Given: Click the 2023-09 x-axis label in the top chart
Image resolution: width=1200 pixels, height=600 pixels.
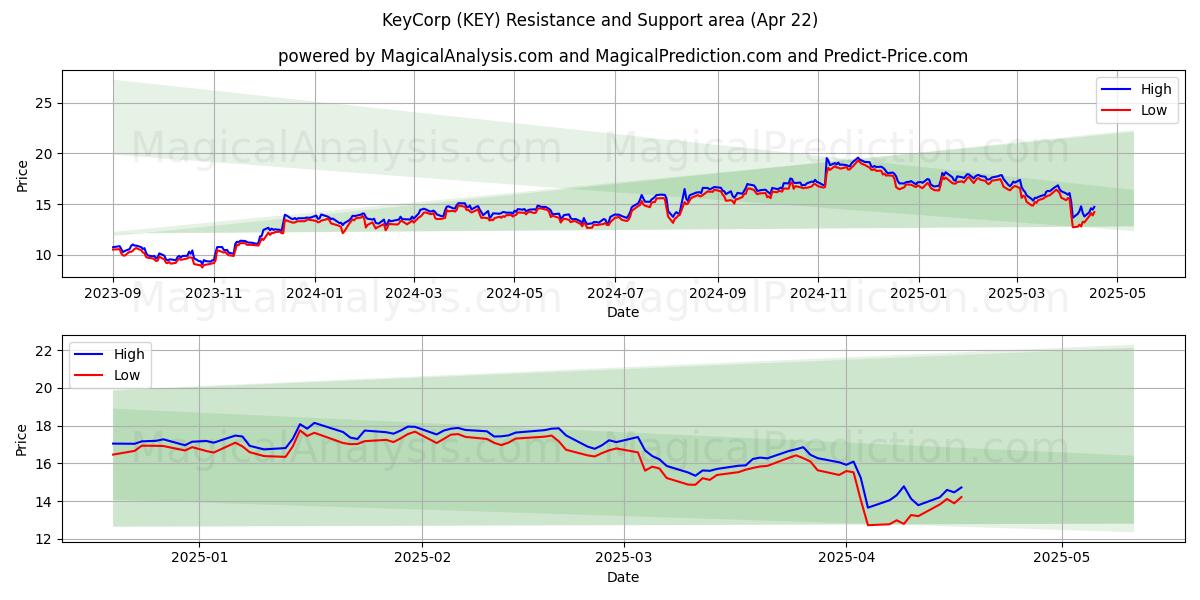Looking at the screenshot, I should (112, 294).
